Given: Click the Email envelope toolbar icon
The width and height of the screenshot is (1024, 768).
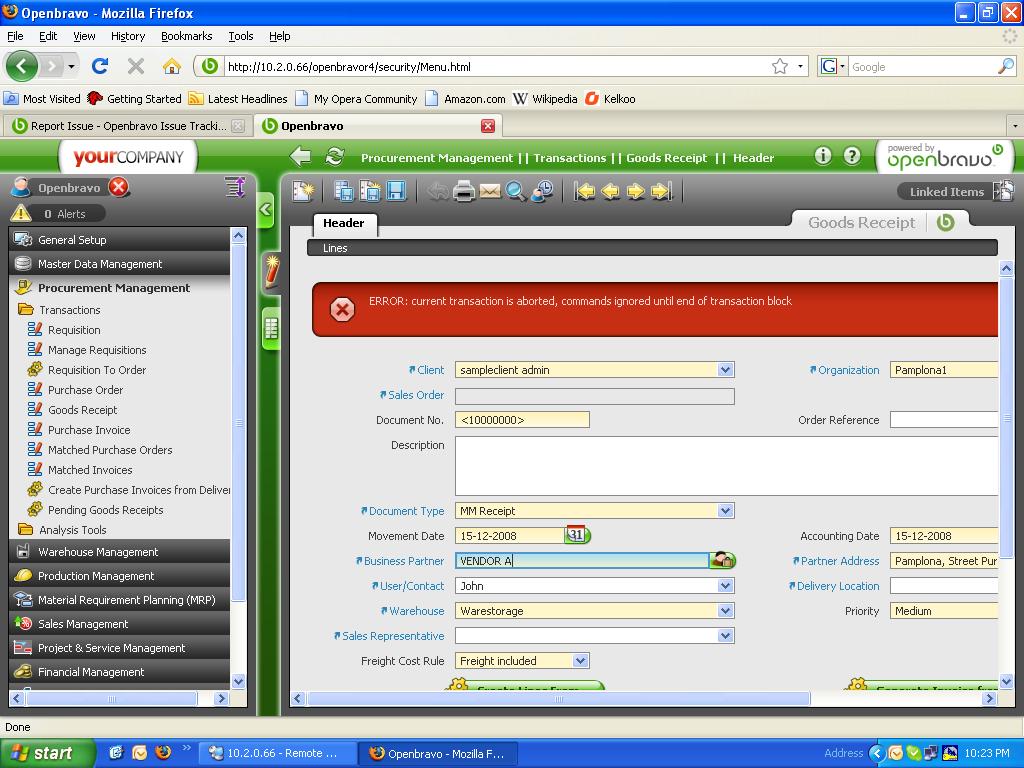Looking at the screenshot, I should pyautogui.click(x=490, y=191).
